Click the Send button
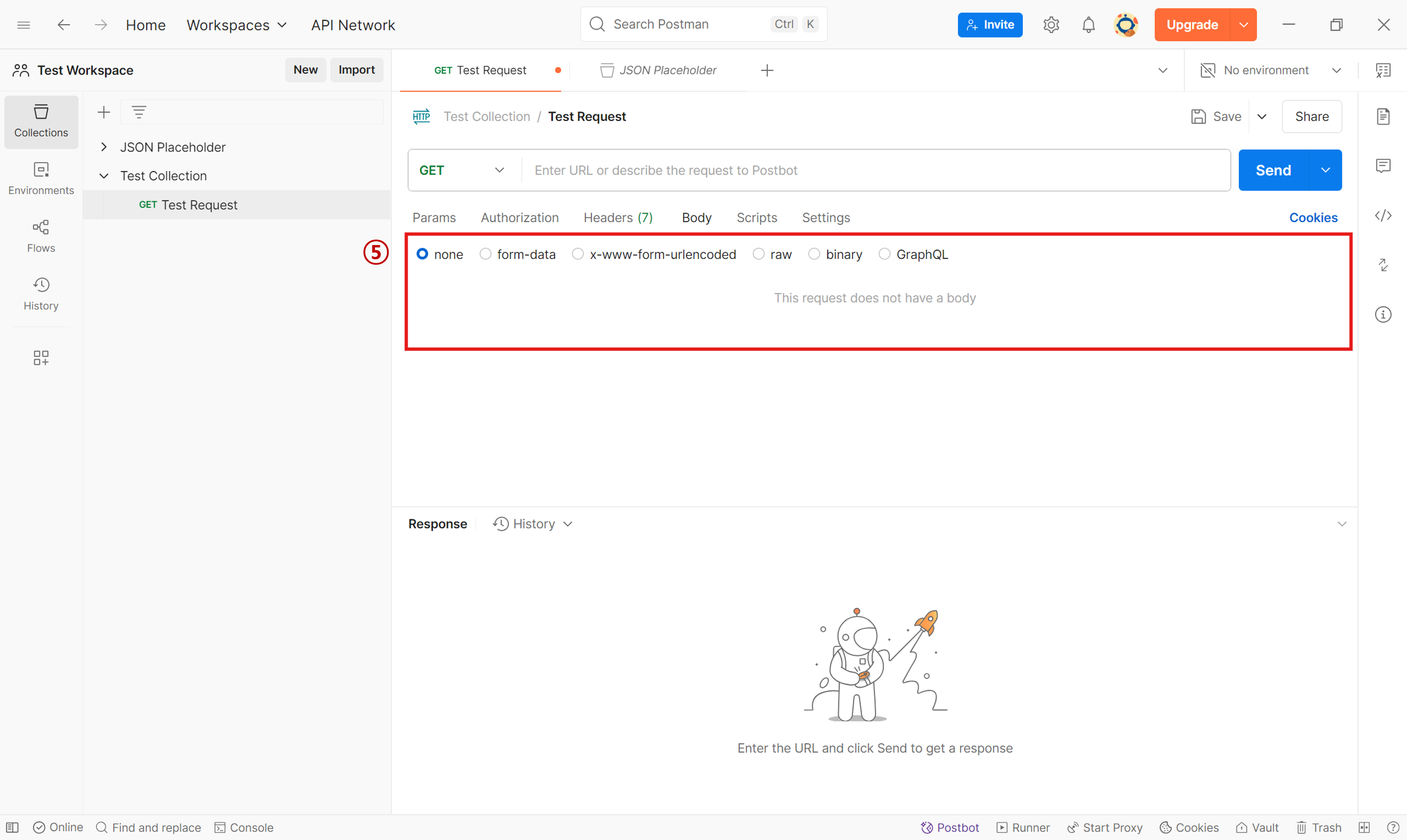The image size is (1407, 840). pyautogui.click(x=1273, y=170)
